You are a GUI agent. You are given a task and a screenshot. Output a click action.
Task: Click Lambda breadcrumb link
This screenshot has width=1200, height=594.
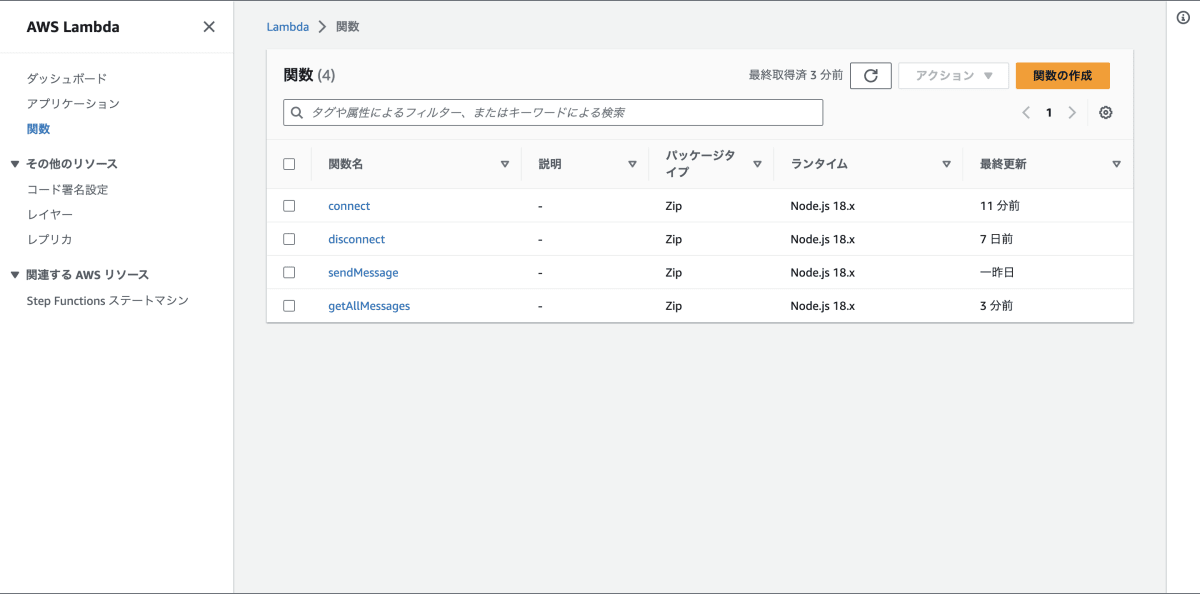[287, 27]
